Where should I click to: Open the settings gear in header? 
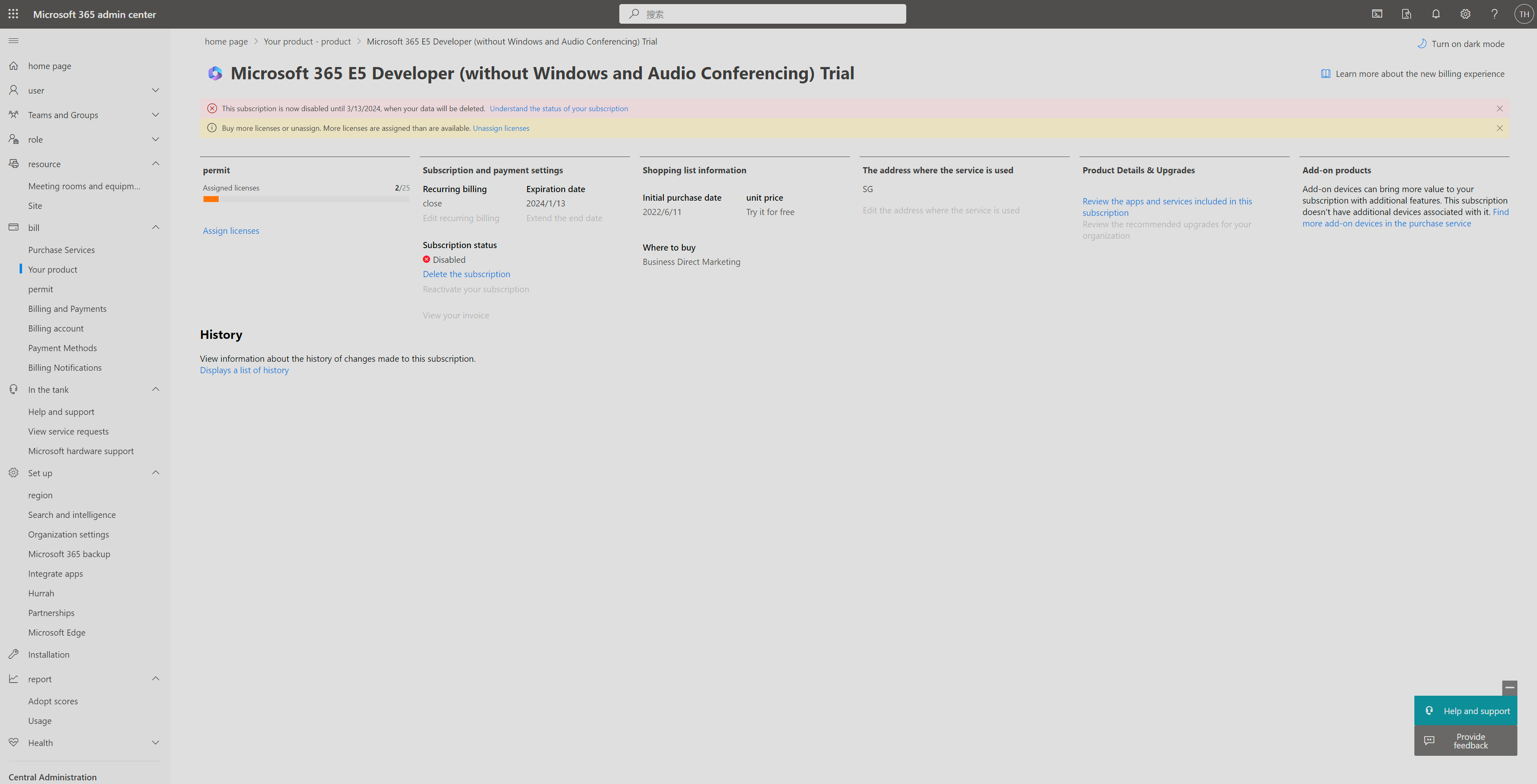point(1465,14)
